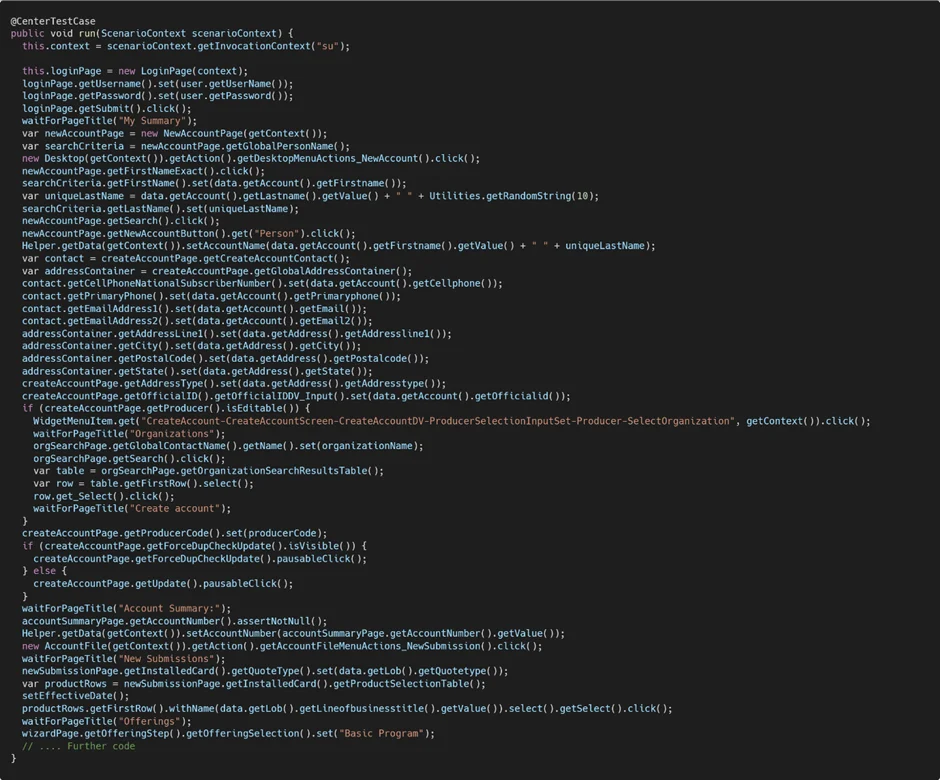This screenshot has width=940, height=780.
Task: Click the contact.getEmailAddress1() line
Action: [194, 309]
